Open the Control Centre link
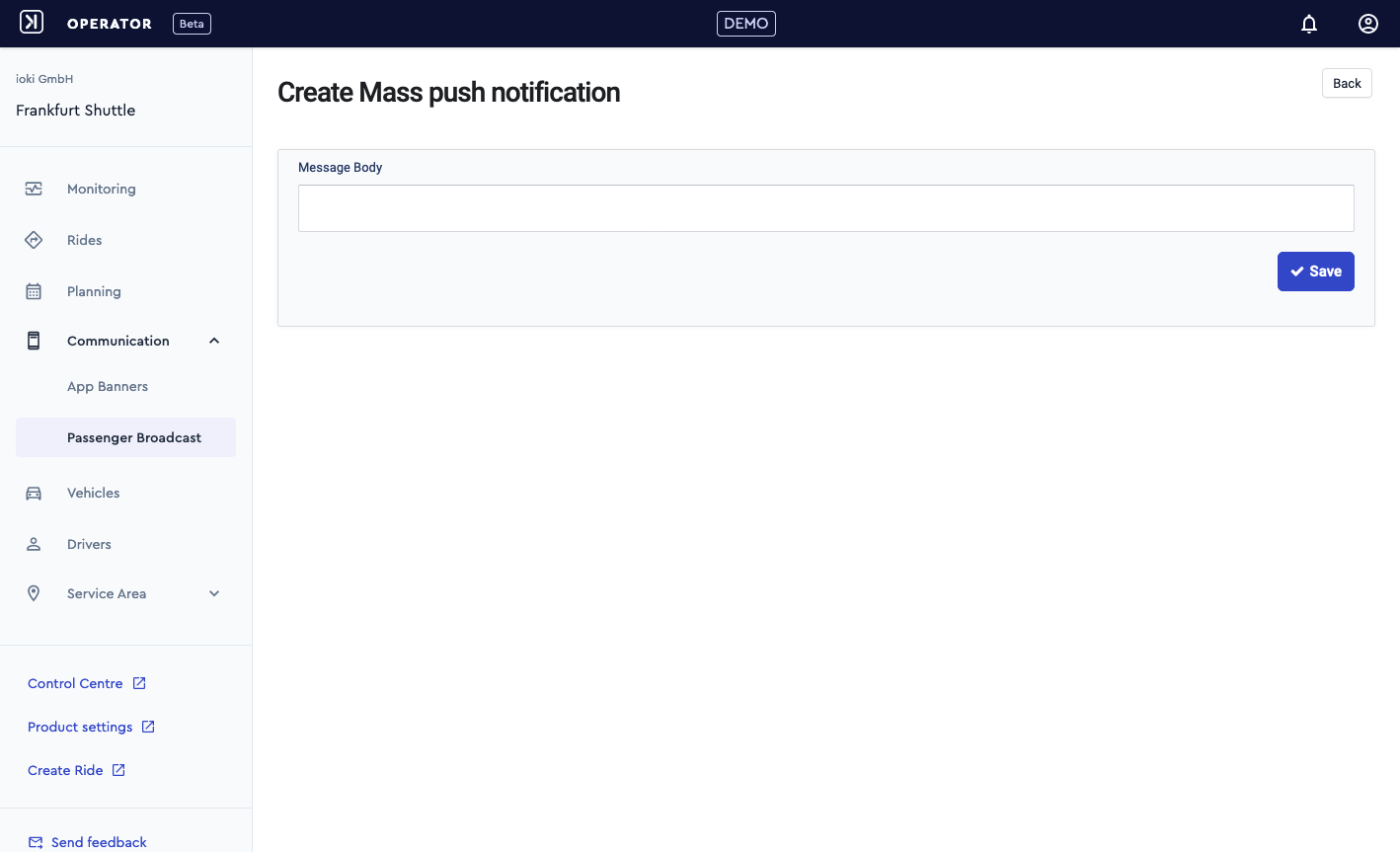This screenshot has height=852, width=1400. [75, 683]
